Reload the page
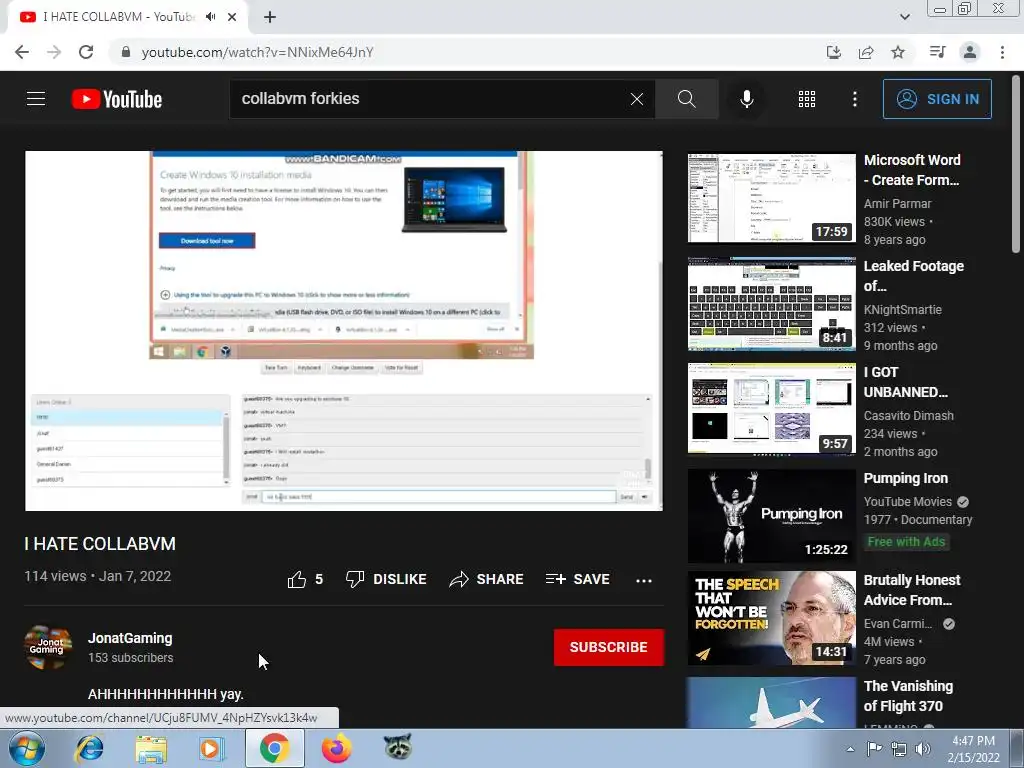This screenshot has width=1024, height=768. (x=86, y=52)
